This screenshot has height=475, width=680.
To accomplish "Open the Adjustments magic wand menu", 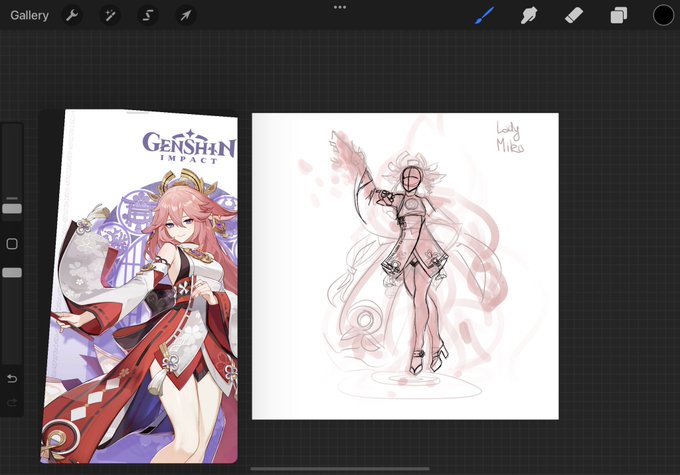I will (110, 16).
